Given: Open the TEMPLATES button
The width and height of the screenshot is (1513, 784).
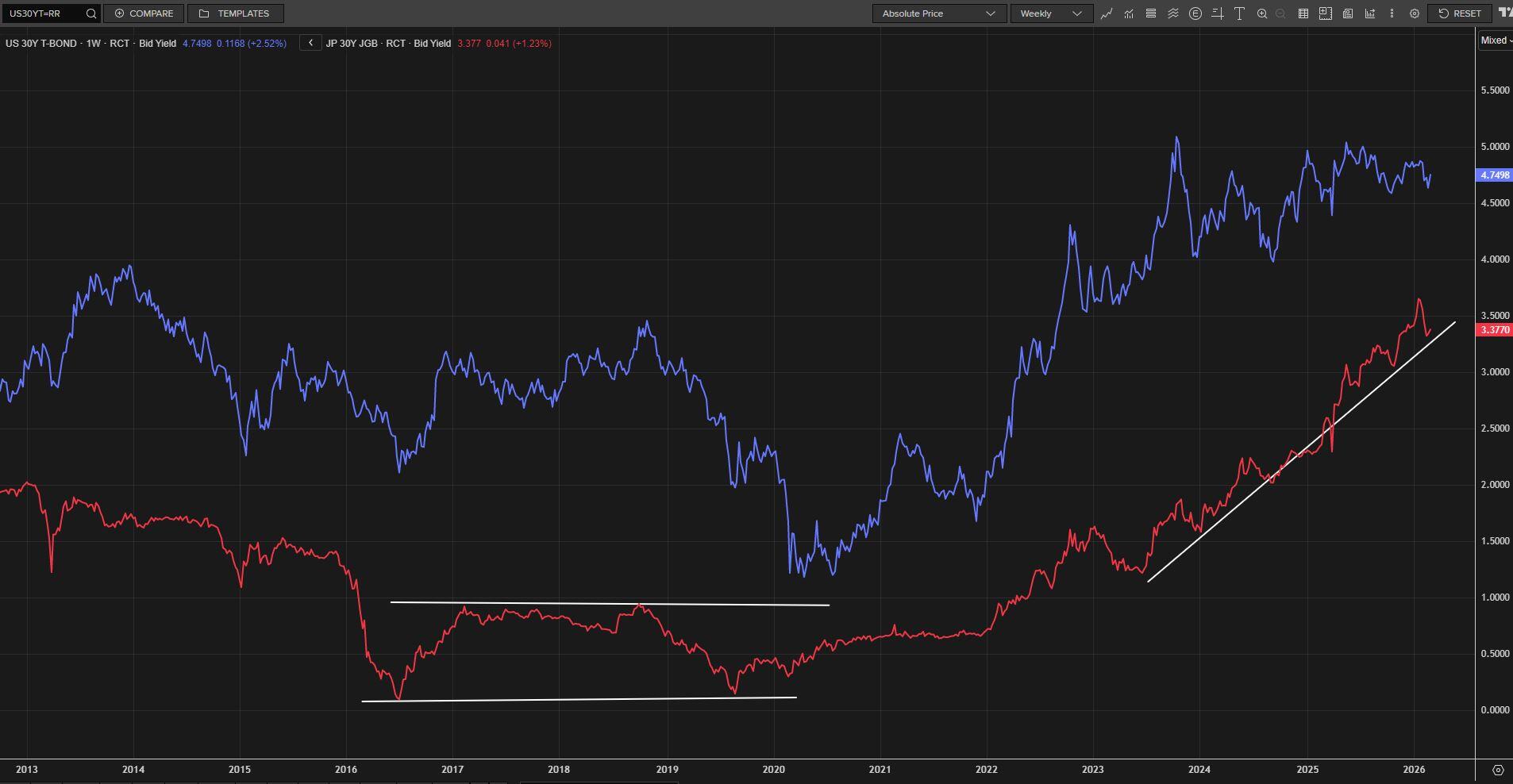Looking at the screenshot, I should pyautogui.click(x=235, y=13).
